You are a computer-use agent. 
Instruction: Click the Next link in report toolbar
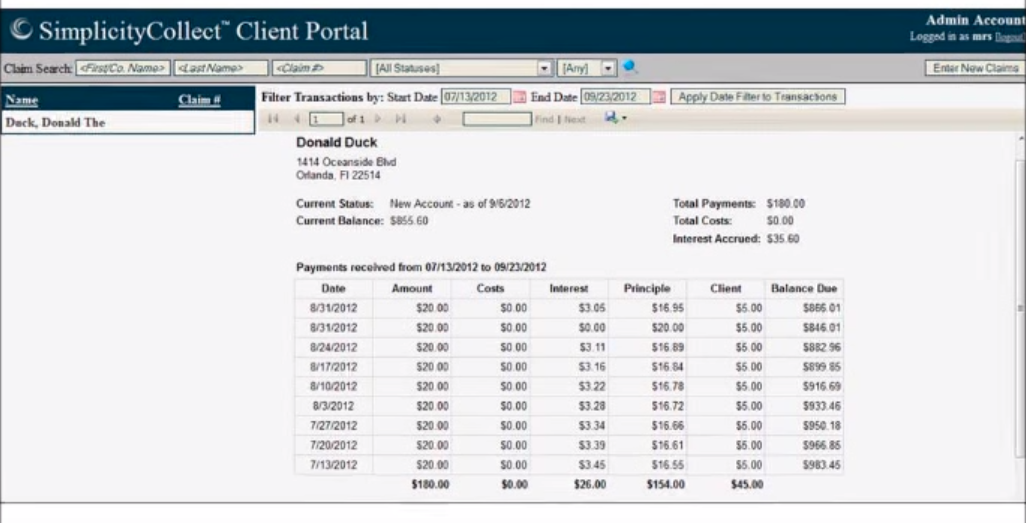pyautogui.click(x=575, y=119)
